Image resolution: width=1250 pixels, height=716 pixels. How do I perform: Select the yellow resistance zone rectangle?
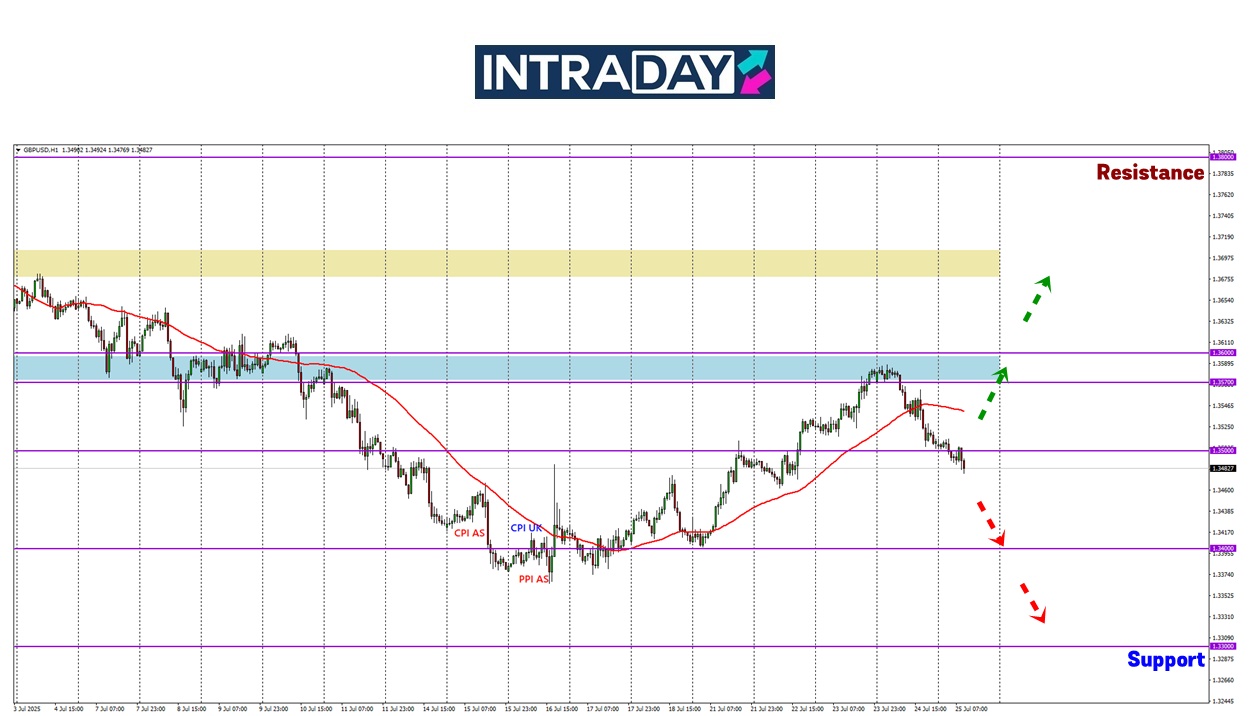(x=506, y=263)
